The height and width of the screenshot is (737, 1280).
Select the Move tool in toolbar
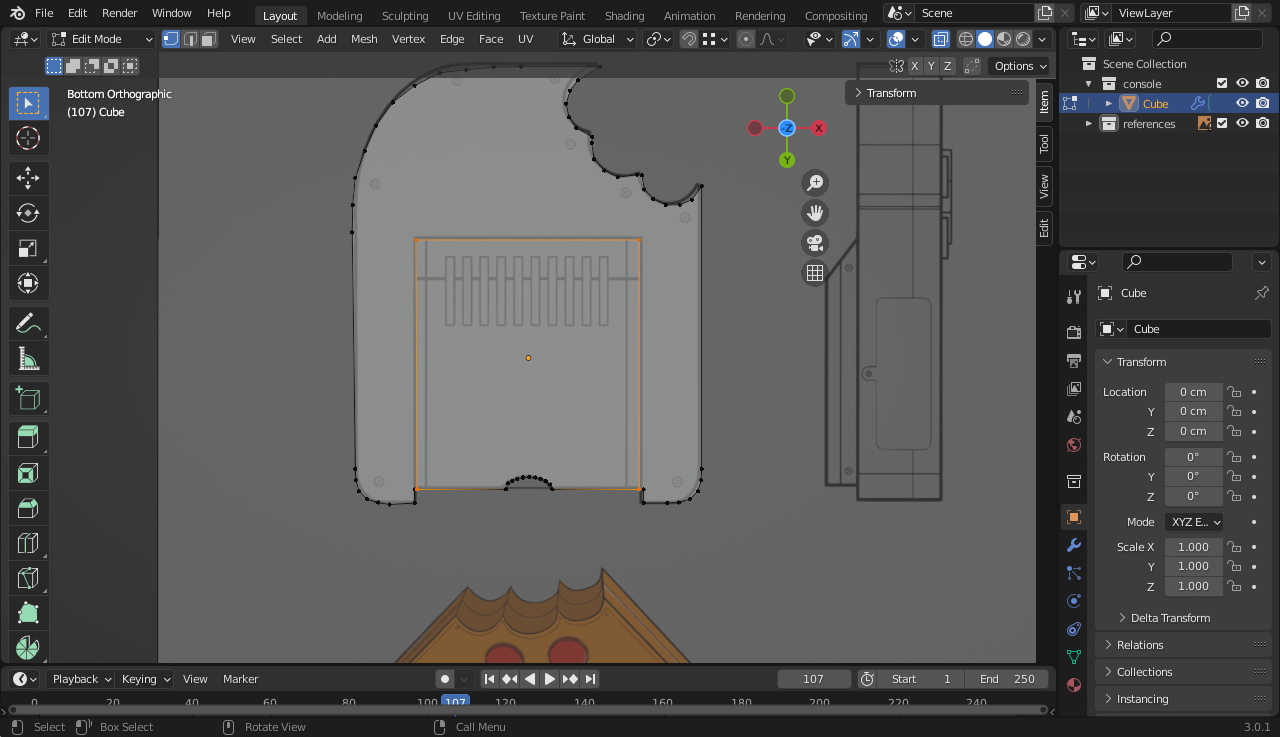coord(28,178)
